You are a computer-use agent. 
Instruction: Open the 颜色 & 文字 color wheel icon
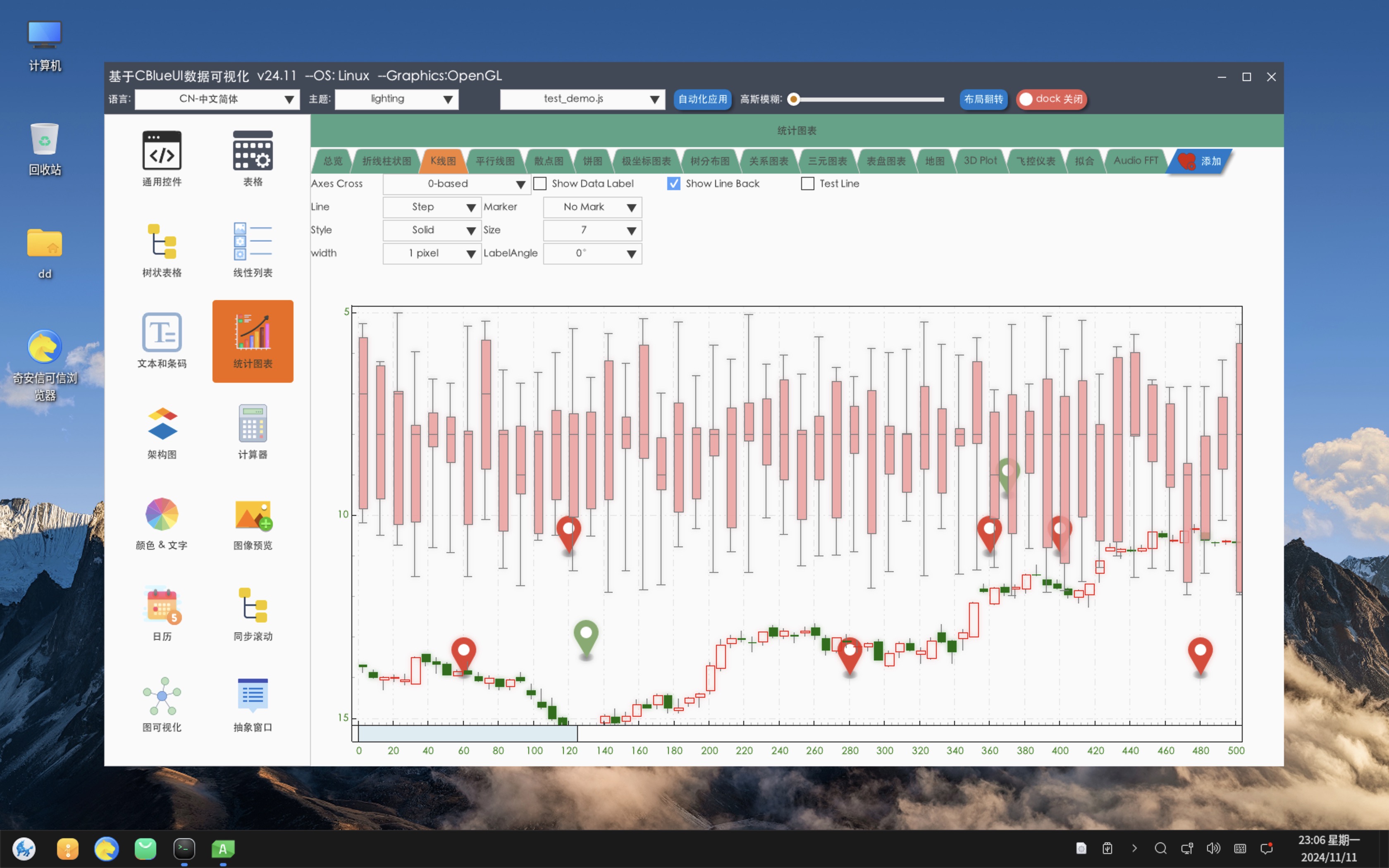click(x=162, y=514)
